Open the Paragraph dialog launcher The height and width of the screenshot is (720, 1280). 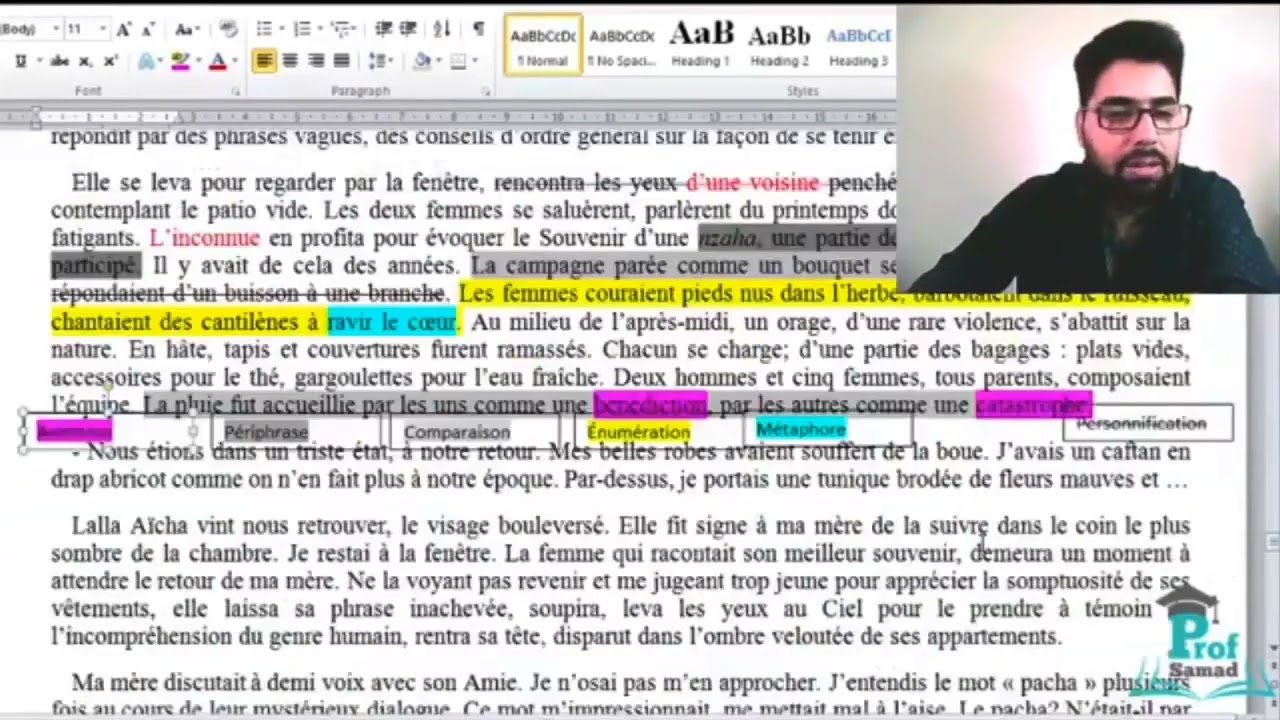pos(486,91)
